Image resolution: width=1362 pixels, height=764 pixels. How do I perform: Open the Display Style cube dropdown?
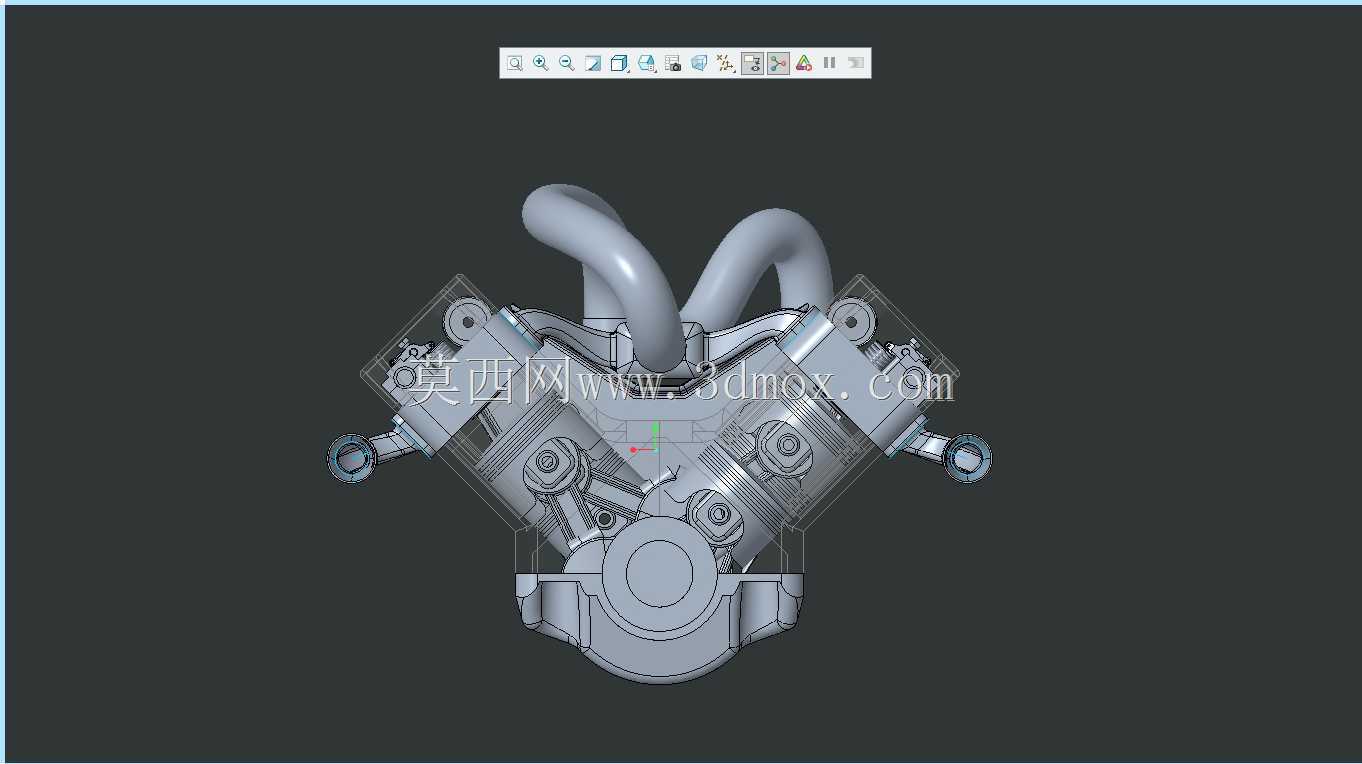(x=619, y=63)
